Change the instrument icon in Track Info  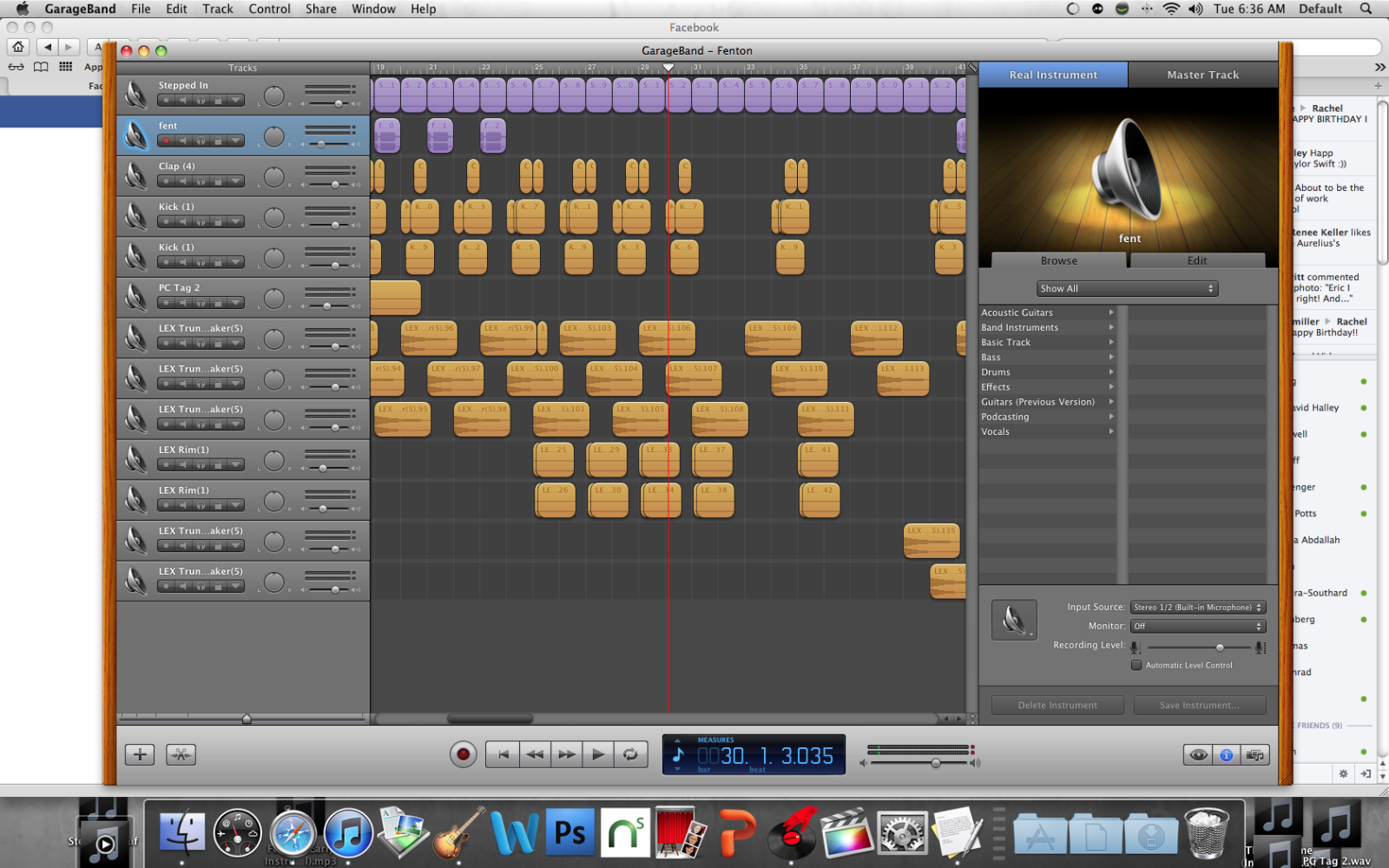tap(1014, 620)
